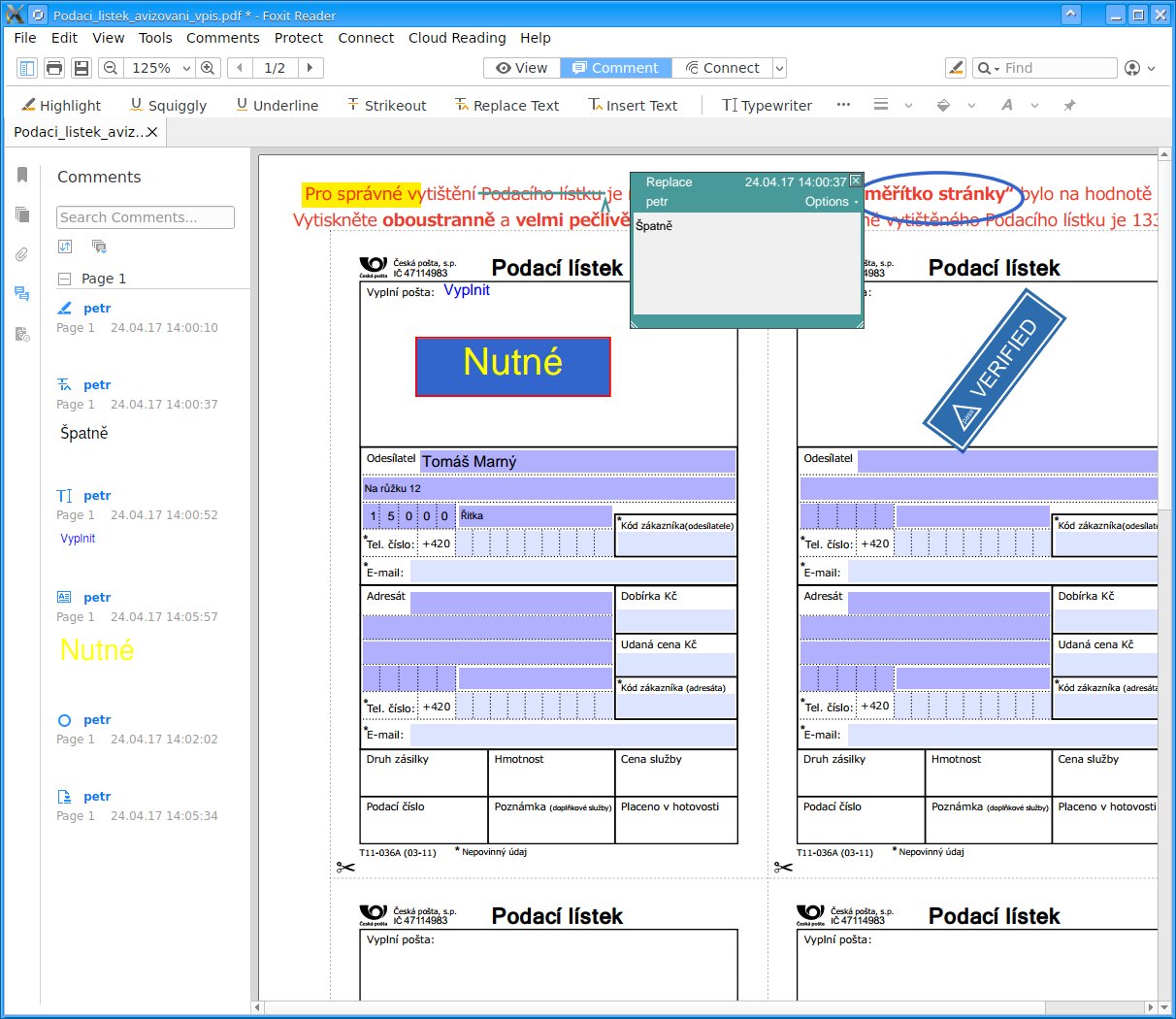Expand the font style dropdown arrow
The height and width of the screenshot is (1019, 1176).
click(x=1034, y=105)
